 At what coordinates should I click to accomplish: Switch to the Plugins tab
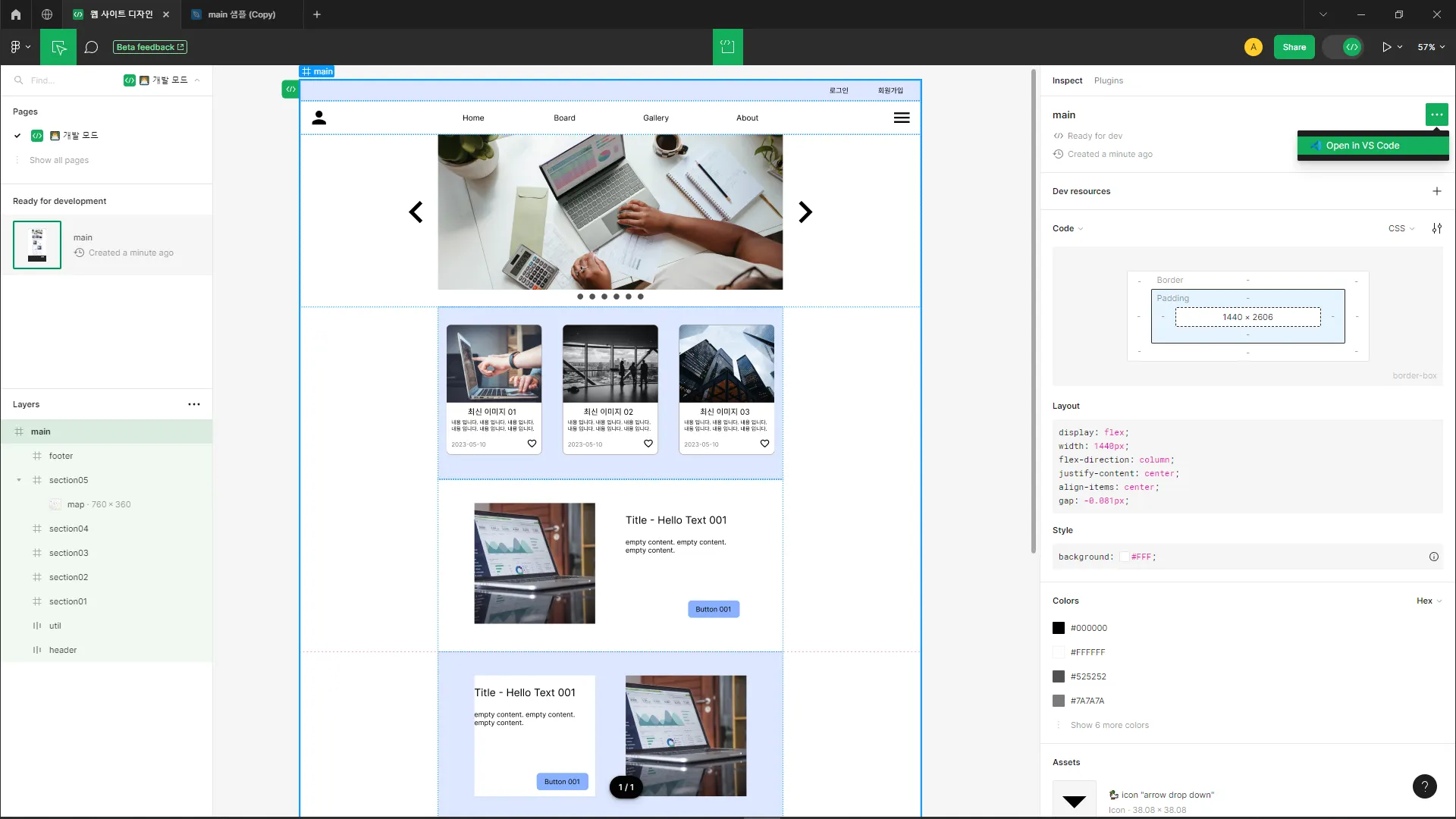coord(1108,80)
